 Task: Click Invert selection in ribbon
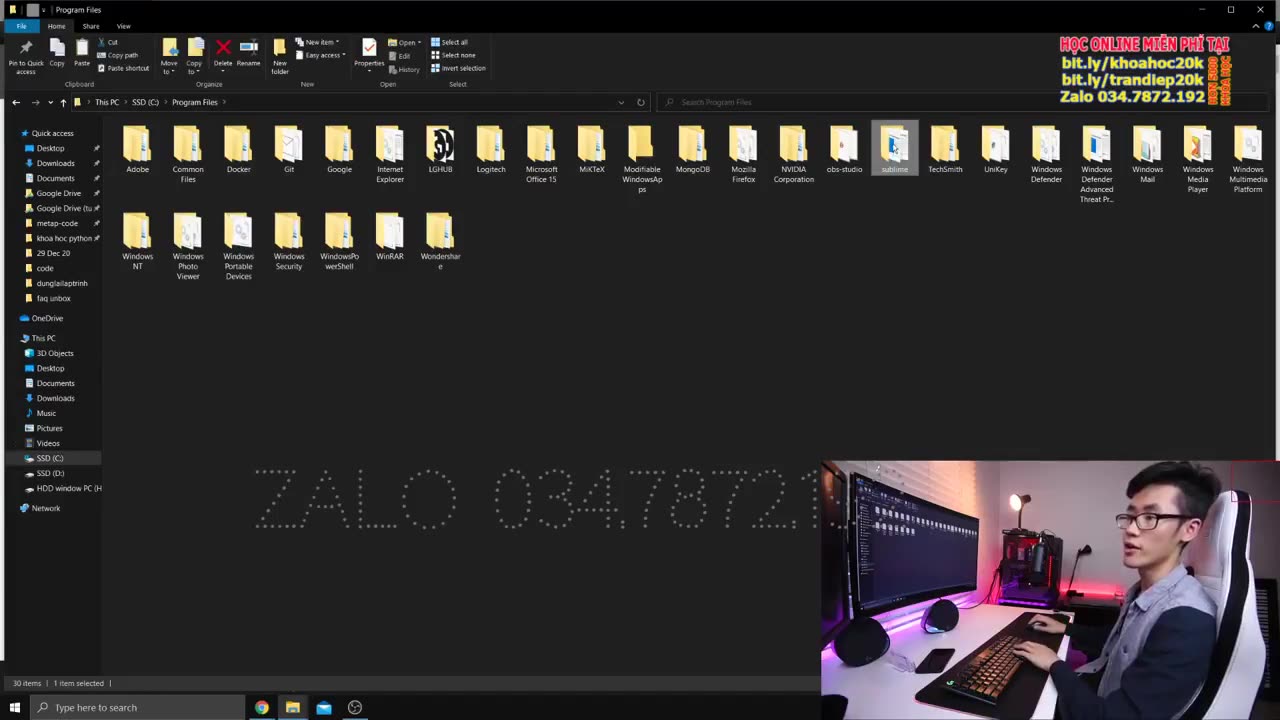pyautogui.click(x=458, y=68)
